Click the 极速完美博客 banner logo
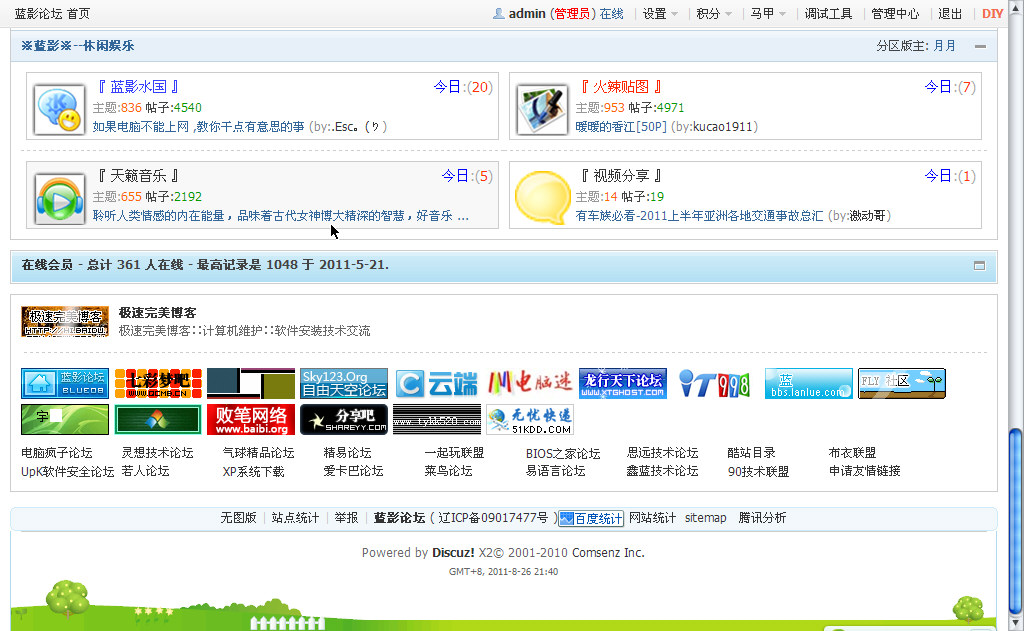Viewport: 1024px width, 631px height. [x=65, y=321]
